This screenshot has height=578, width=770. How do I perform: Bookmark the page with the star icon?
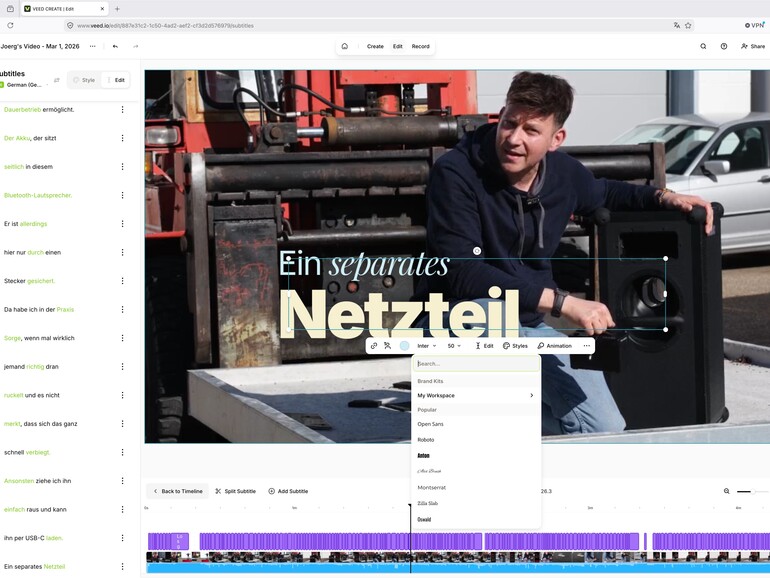tap(688, 26)
